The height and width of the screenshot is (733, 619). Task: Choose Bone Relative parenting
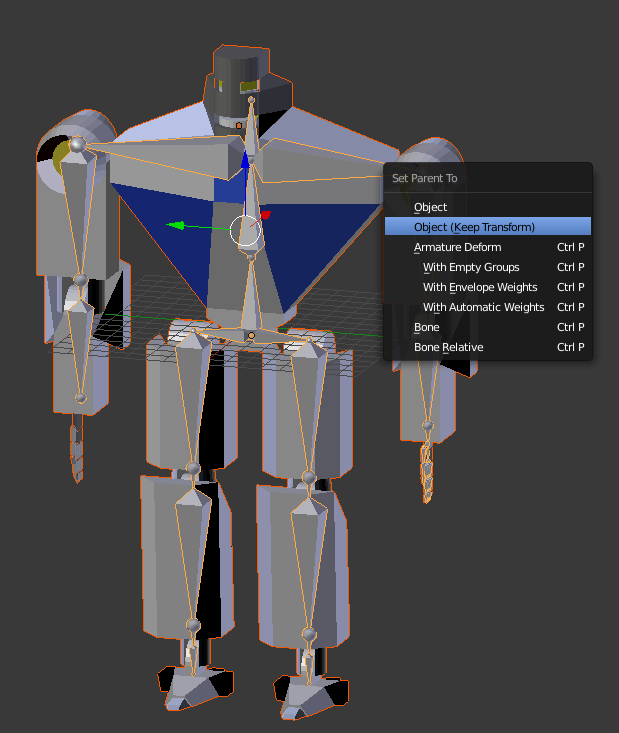[448, 347]
